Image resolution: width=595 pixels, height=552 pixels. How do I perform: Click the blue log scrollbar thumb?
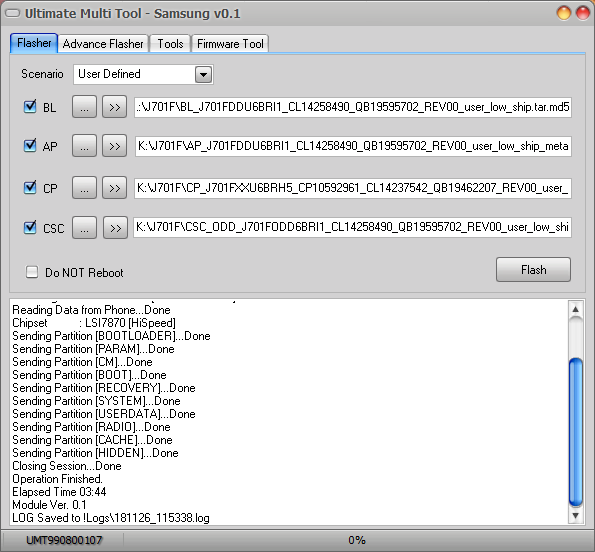(x=576, y=432)
